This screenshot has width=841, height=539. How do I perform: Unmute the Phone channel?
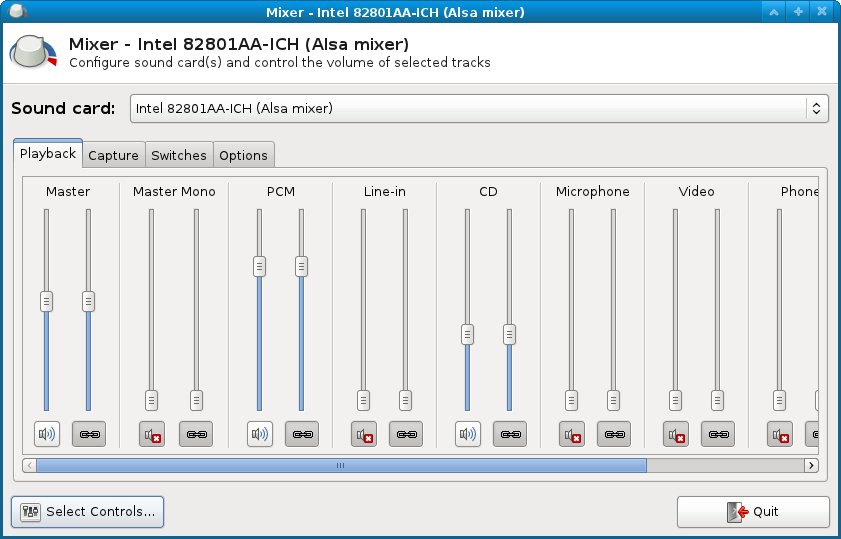(x=780, y=434)
